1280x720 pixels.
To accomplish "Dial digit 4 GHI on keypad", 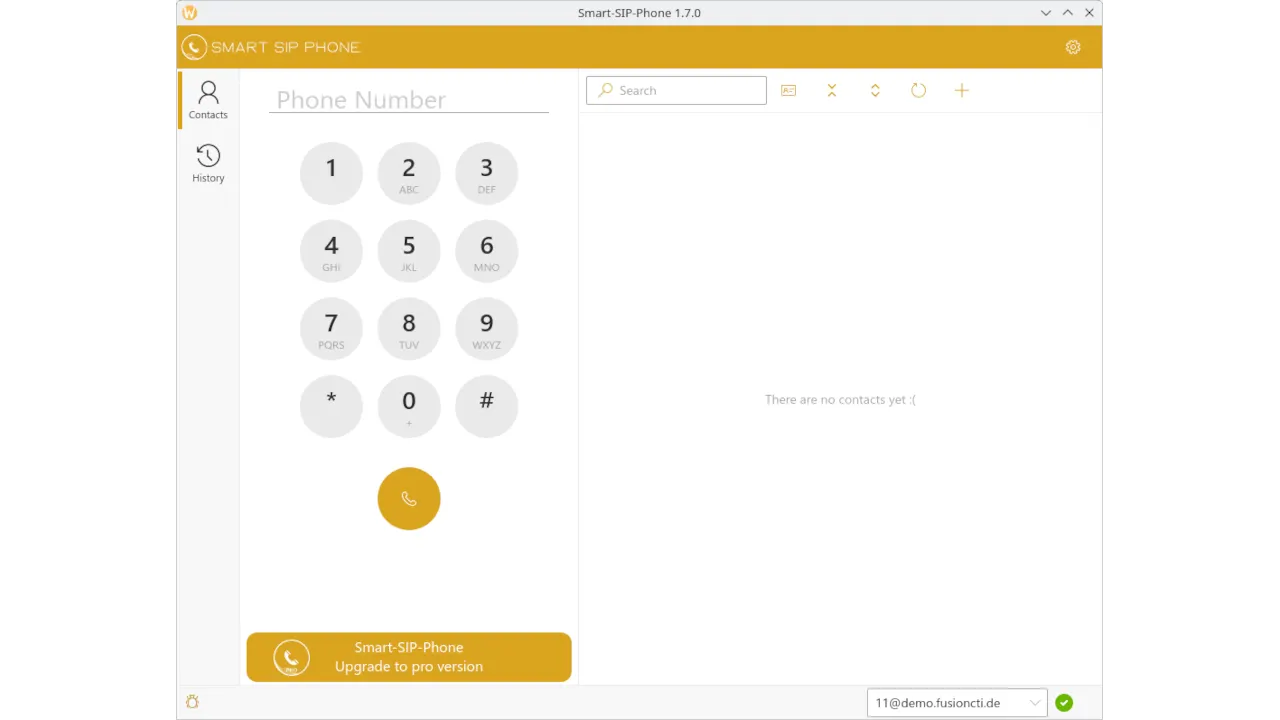I will pos(331,251).
